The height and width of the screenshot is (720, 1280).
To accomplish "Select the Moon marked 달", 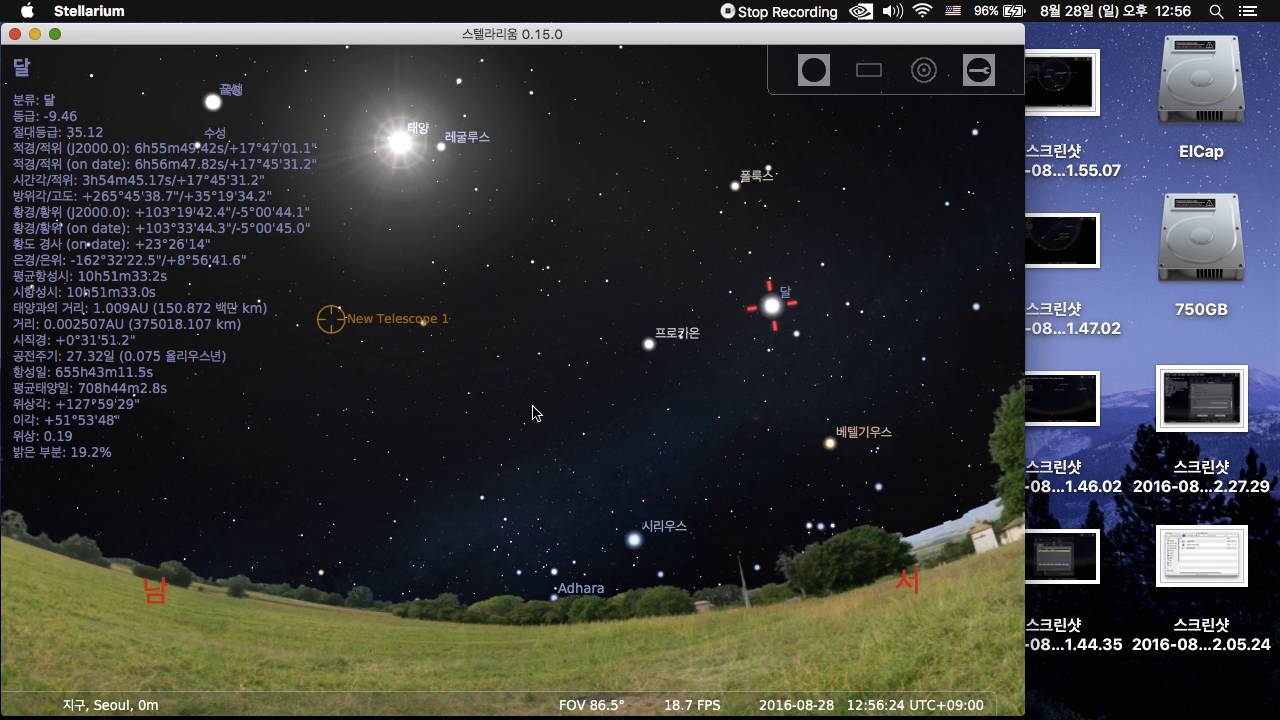I will point(771,306).
